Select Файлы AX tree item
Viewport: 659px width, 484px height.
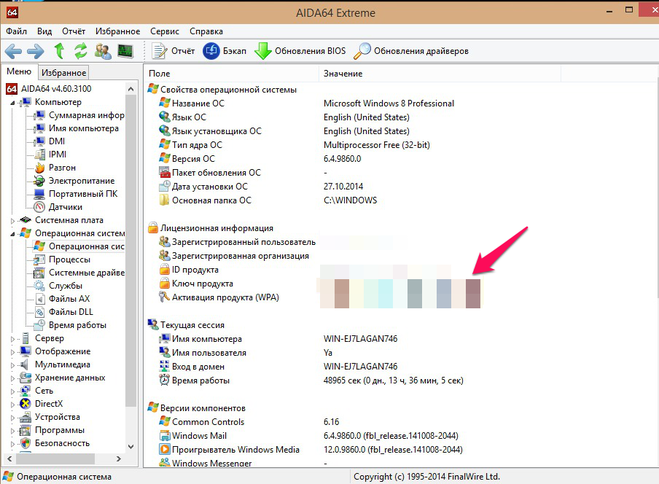pyautogui.click(x=63, y=299)
